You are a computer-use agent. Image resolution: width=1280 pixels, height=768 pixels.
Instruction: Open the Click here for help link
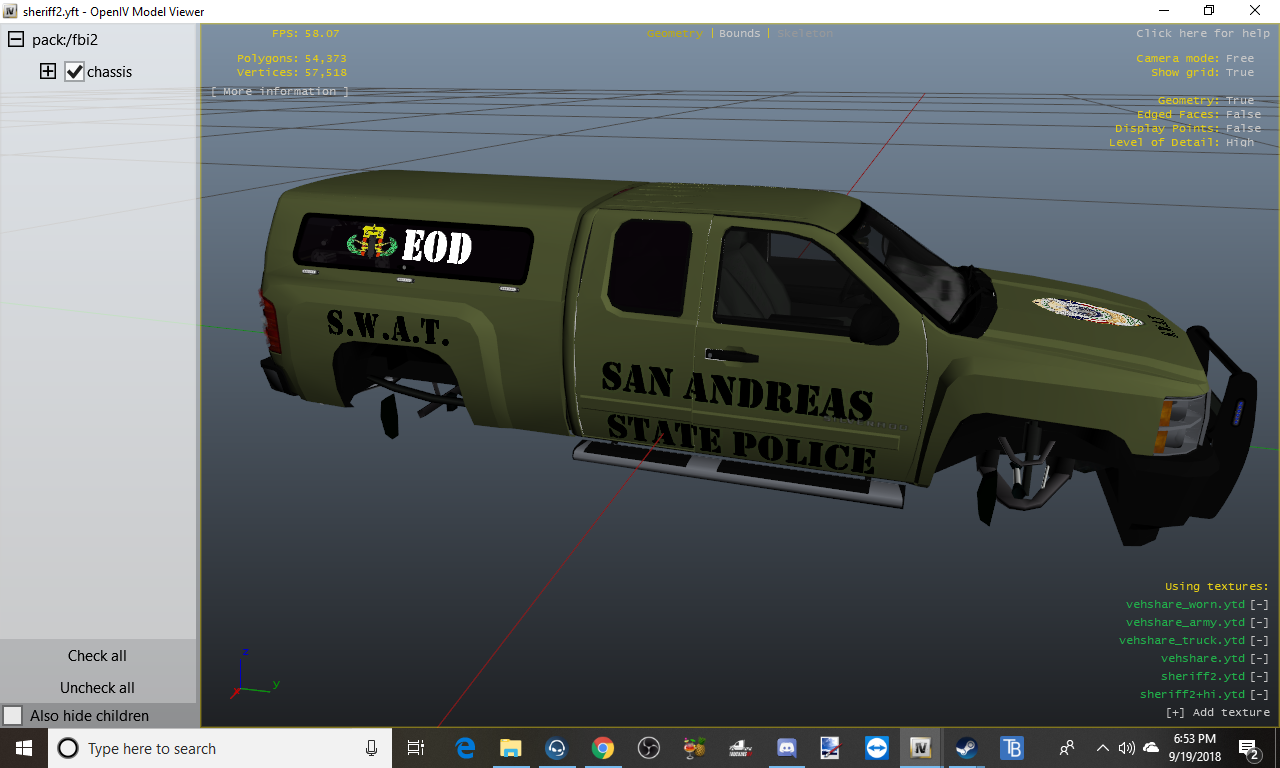pyautogui.click(x=1203, y=34)
